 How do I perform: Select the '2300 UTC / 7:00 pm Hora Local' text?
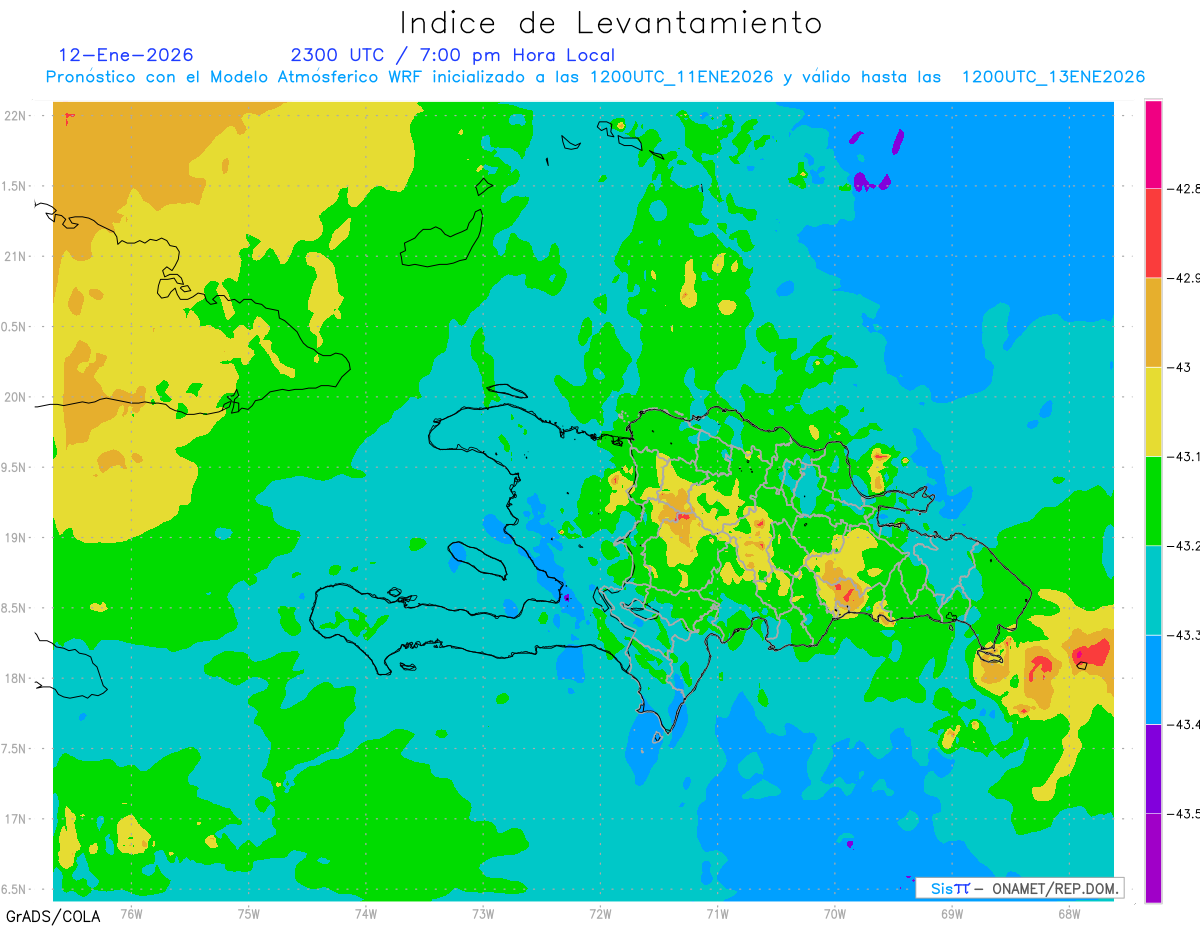pos(452,55)
